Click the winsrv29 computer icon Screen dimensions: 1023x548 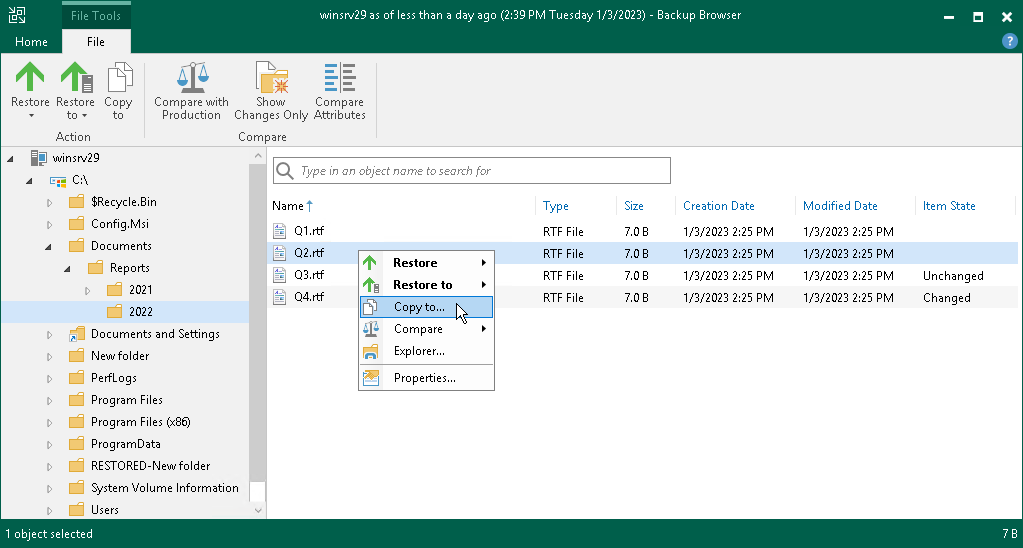38,158
